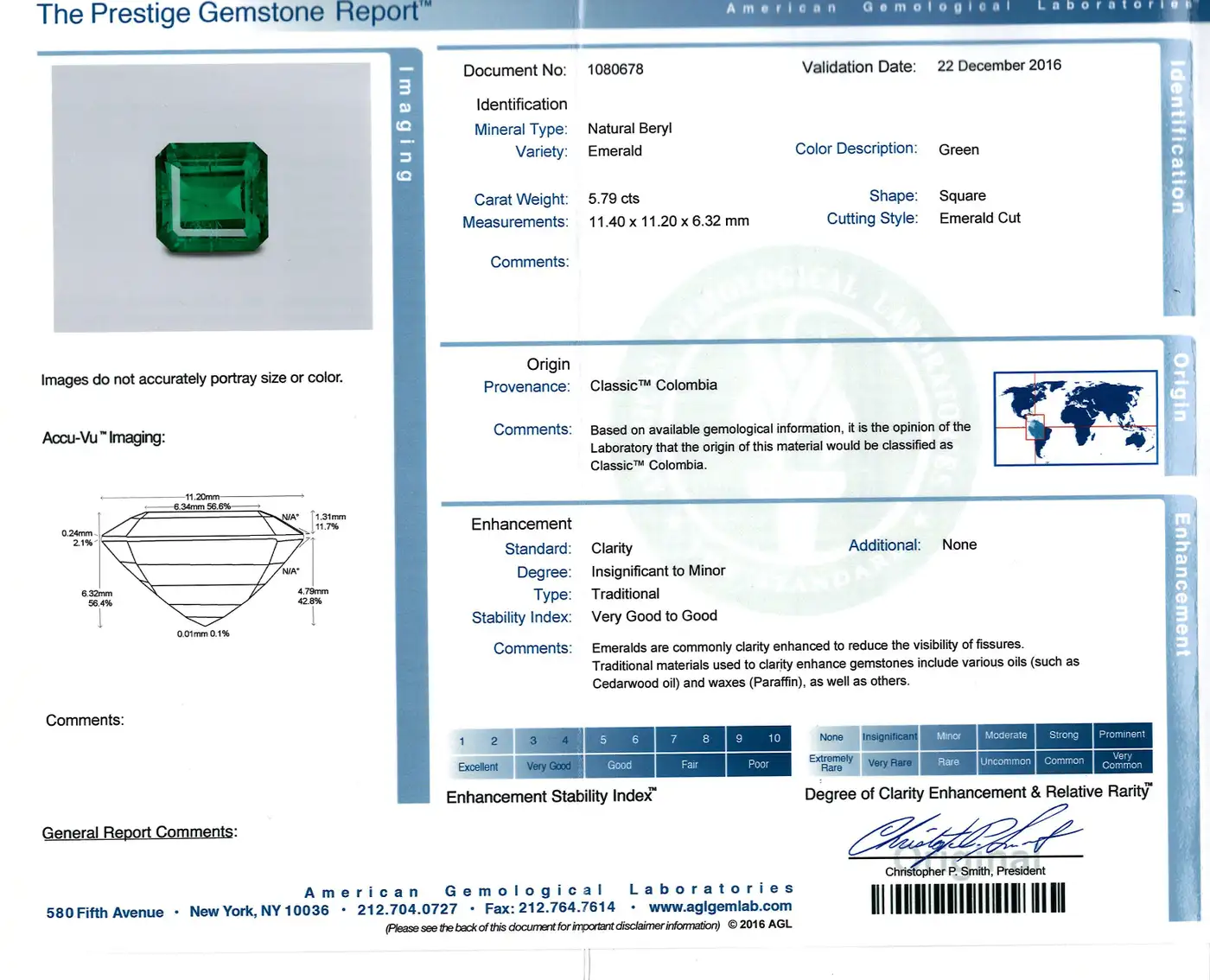Click the 'Uncommon' rarity cell
Screen dimensions: 1210x980
1006,761
